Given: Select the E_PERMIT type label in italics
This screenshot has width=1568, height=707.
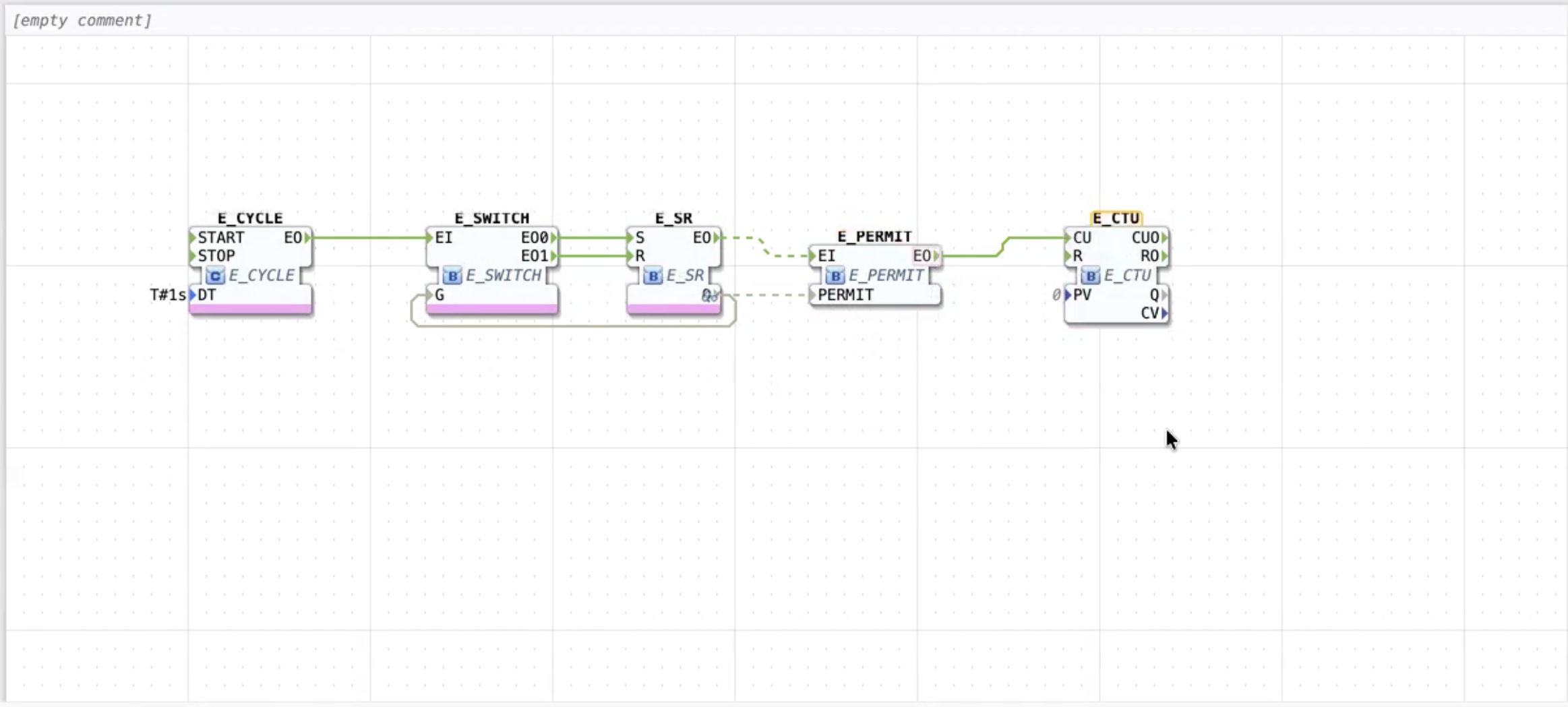Looking at the screenshot, I should click(x=886, y=275).
